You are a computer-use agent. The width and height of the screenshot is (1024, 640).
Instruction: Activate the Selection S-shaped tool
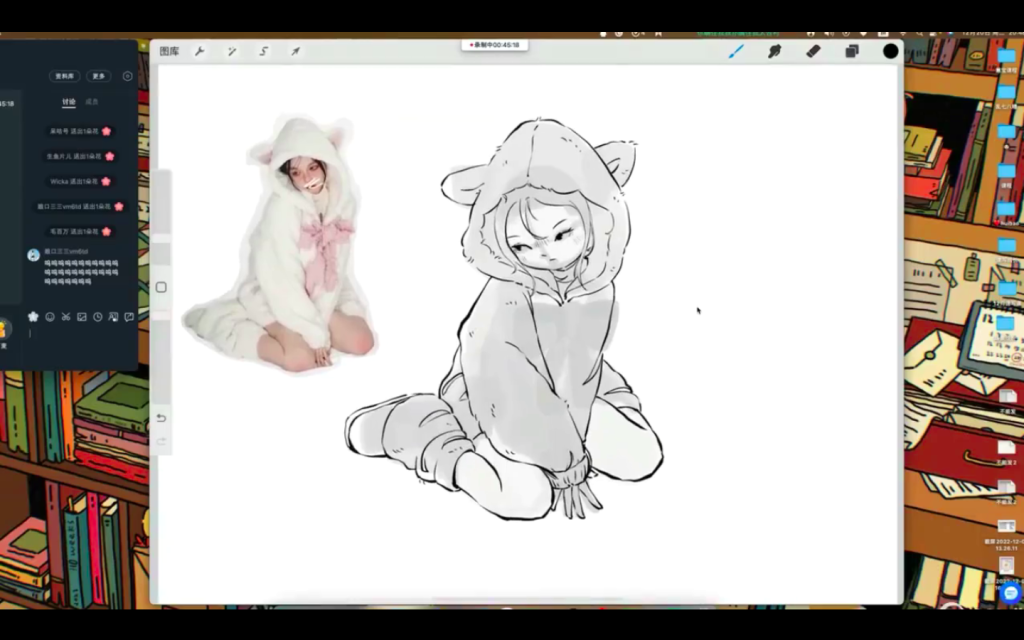click(264, 51)
